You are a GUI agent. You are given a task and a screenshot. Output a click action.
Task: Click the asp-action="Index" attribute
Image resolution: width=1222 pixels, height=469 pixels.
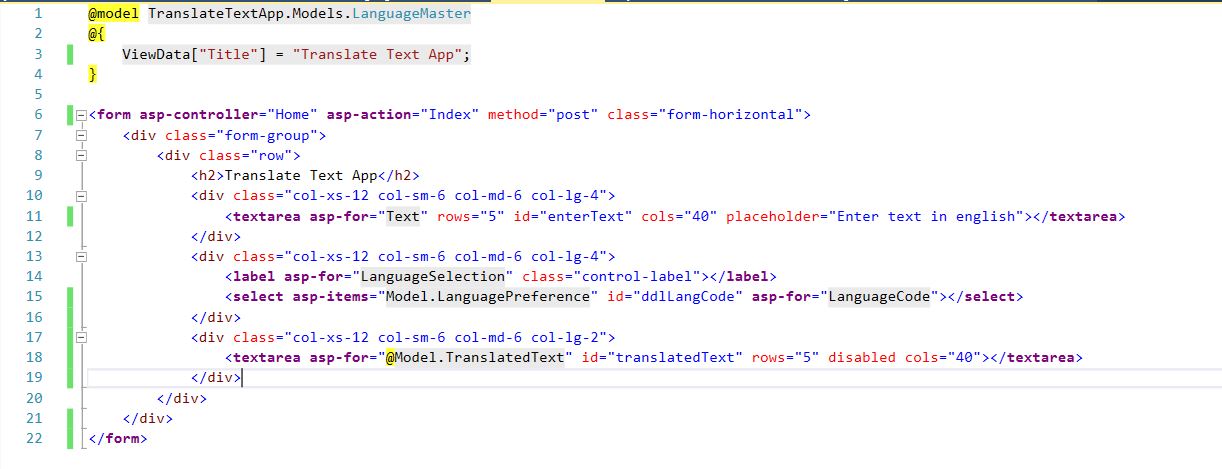(x=403, y=115)
